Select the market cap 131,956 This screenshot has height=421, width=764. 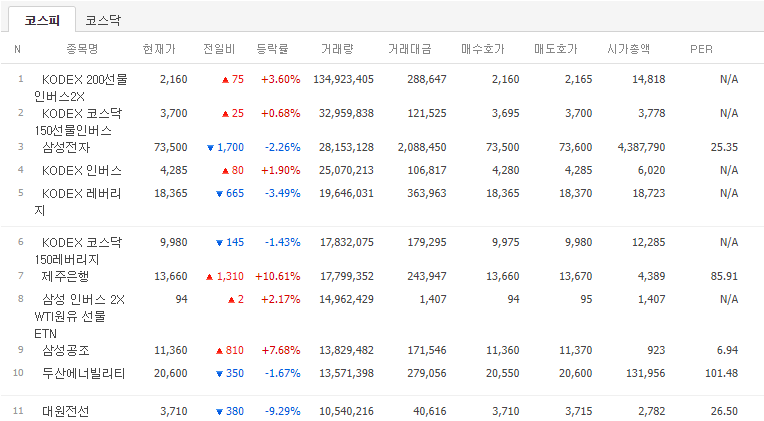point(646,373)
